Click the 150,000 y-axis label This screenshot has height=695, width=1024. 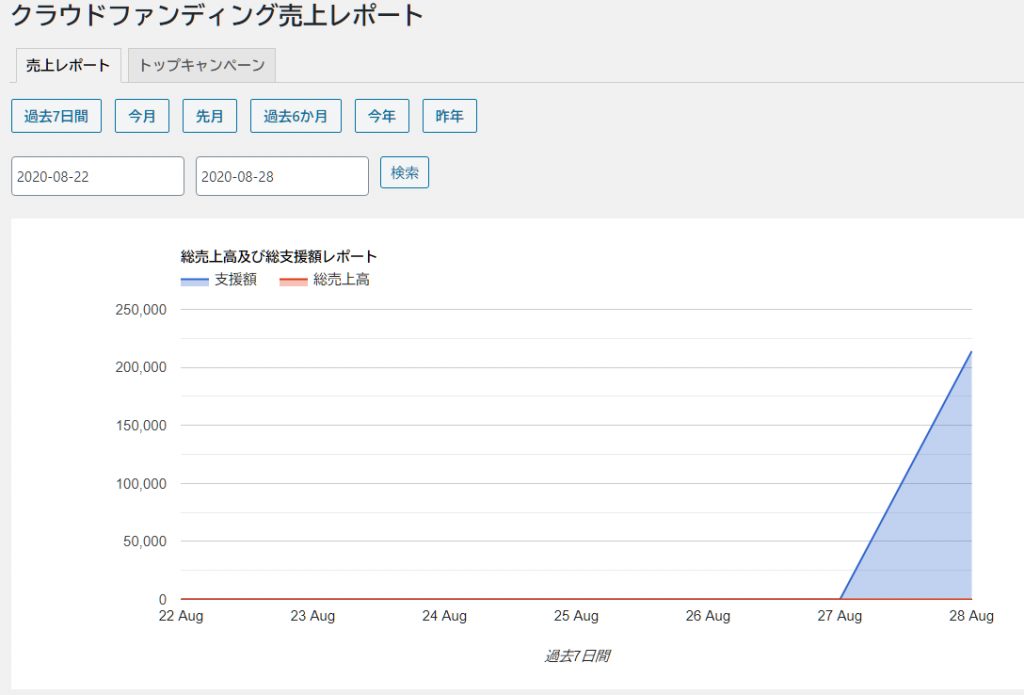pos(141,426)
